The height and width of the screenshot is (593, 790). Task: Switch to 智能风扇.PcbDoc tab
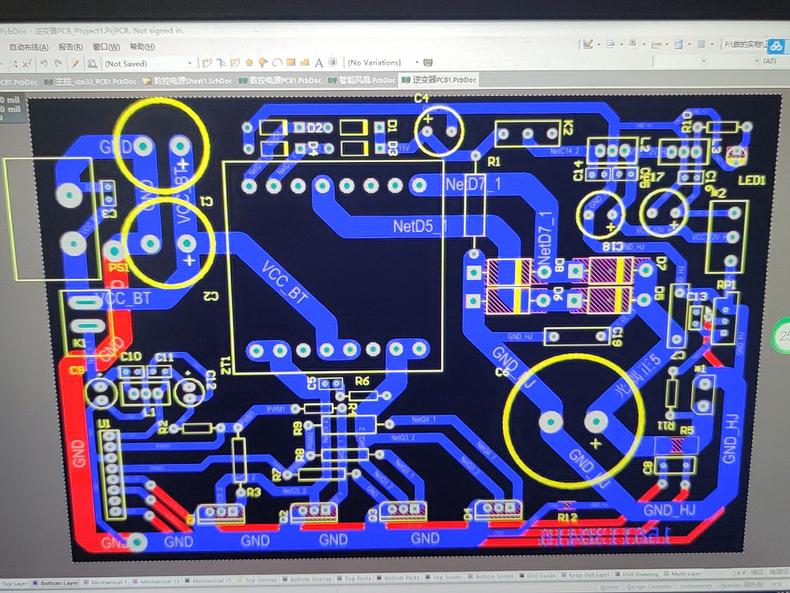pyautogui.click(x=362, y=80)
